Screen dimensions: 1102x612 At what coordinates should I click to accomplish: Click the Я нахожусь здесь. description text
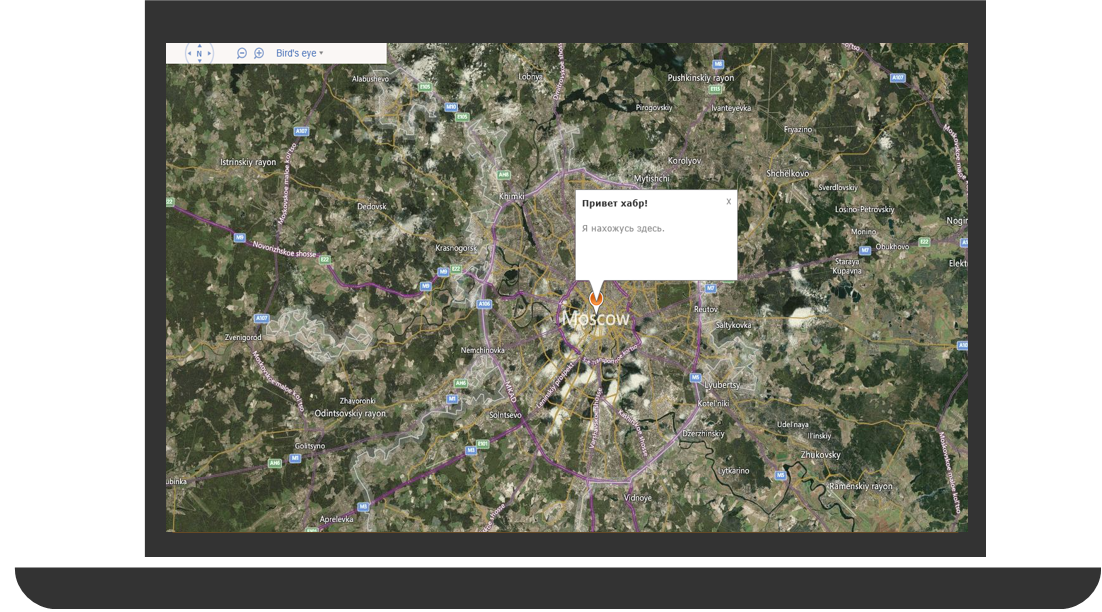[x=623, y=228]
